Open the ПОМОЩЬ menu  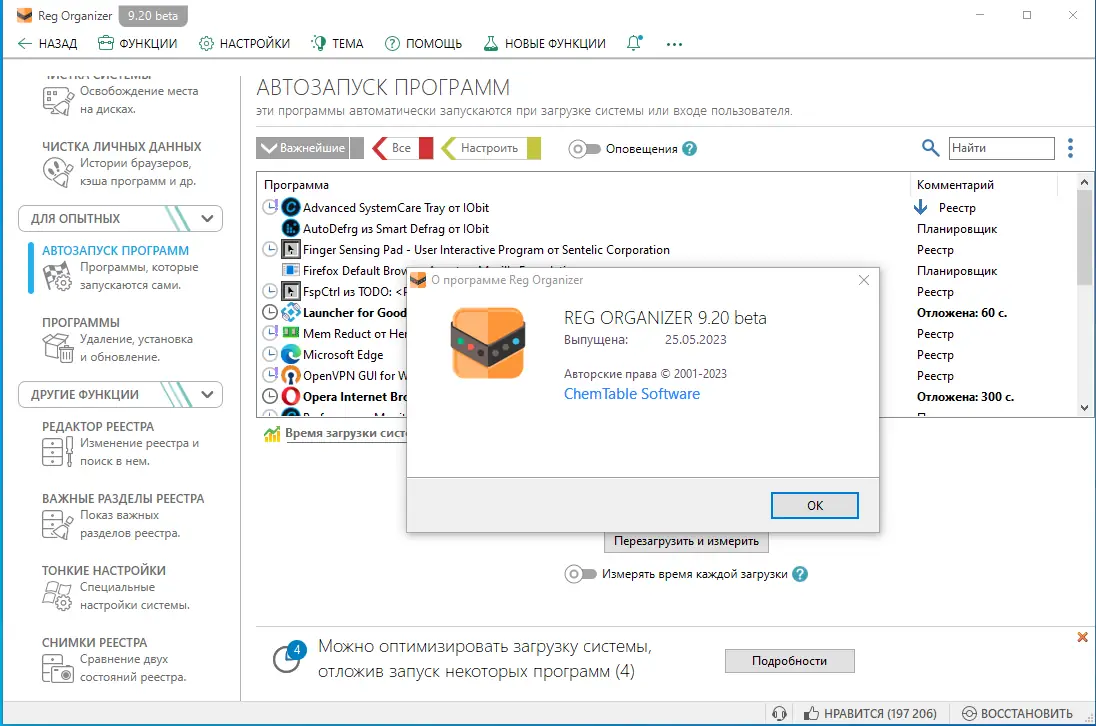[424, 43]
